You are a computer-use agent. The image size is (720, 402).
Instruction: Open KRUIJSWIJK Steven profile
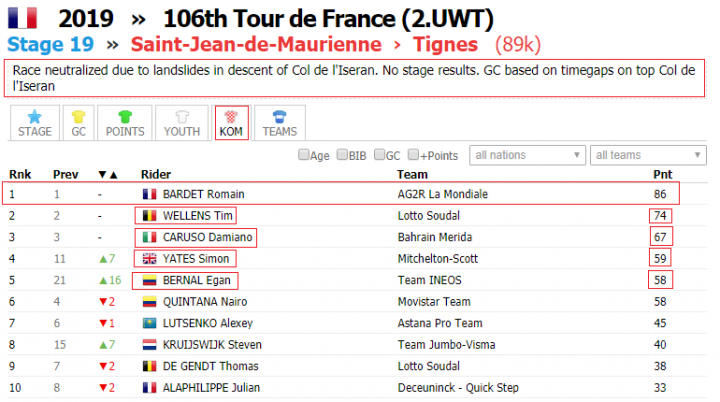coord(212,345)
